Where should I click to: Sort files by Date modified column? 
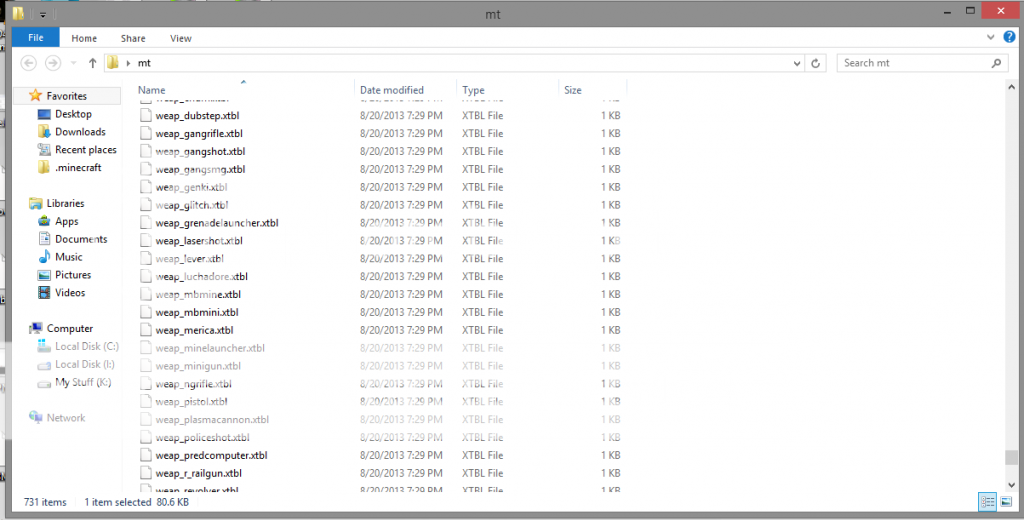[x=392, y=90]
